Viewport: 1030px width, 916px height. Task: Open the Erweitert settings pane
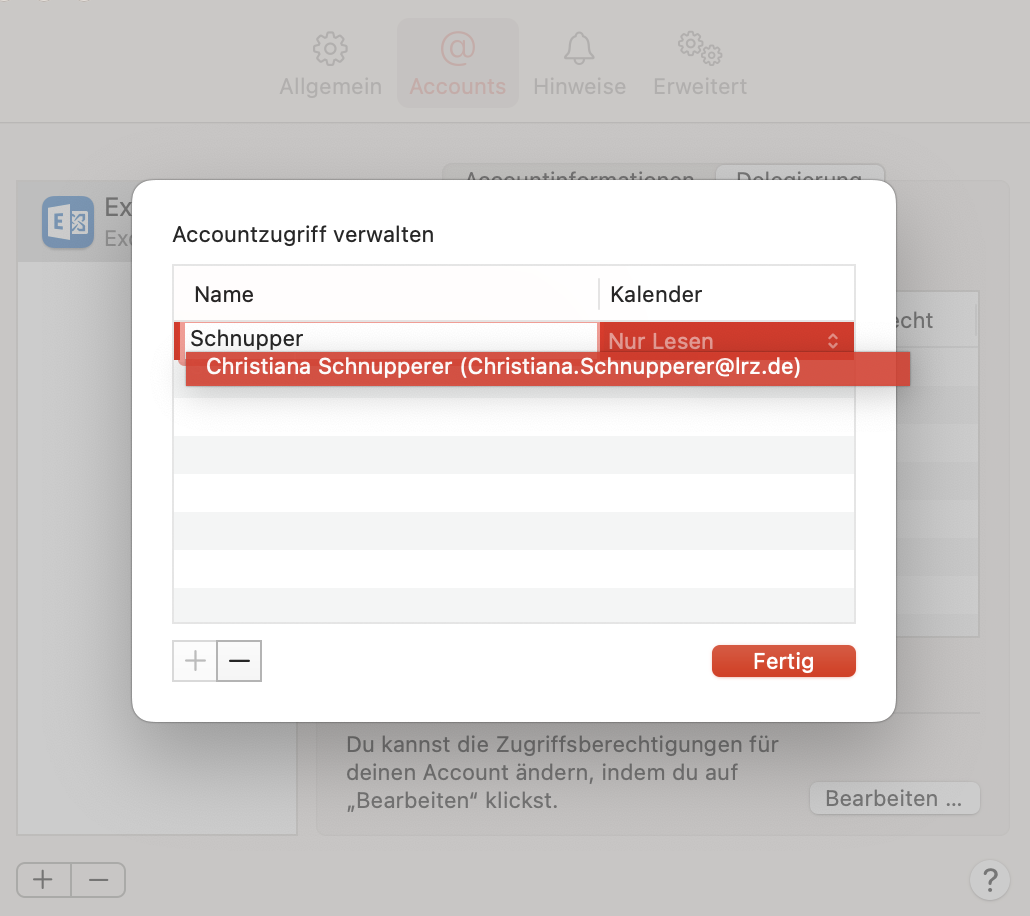tap(698, 60)
